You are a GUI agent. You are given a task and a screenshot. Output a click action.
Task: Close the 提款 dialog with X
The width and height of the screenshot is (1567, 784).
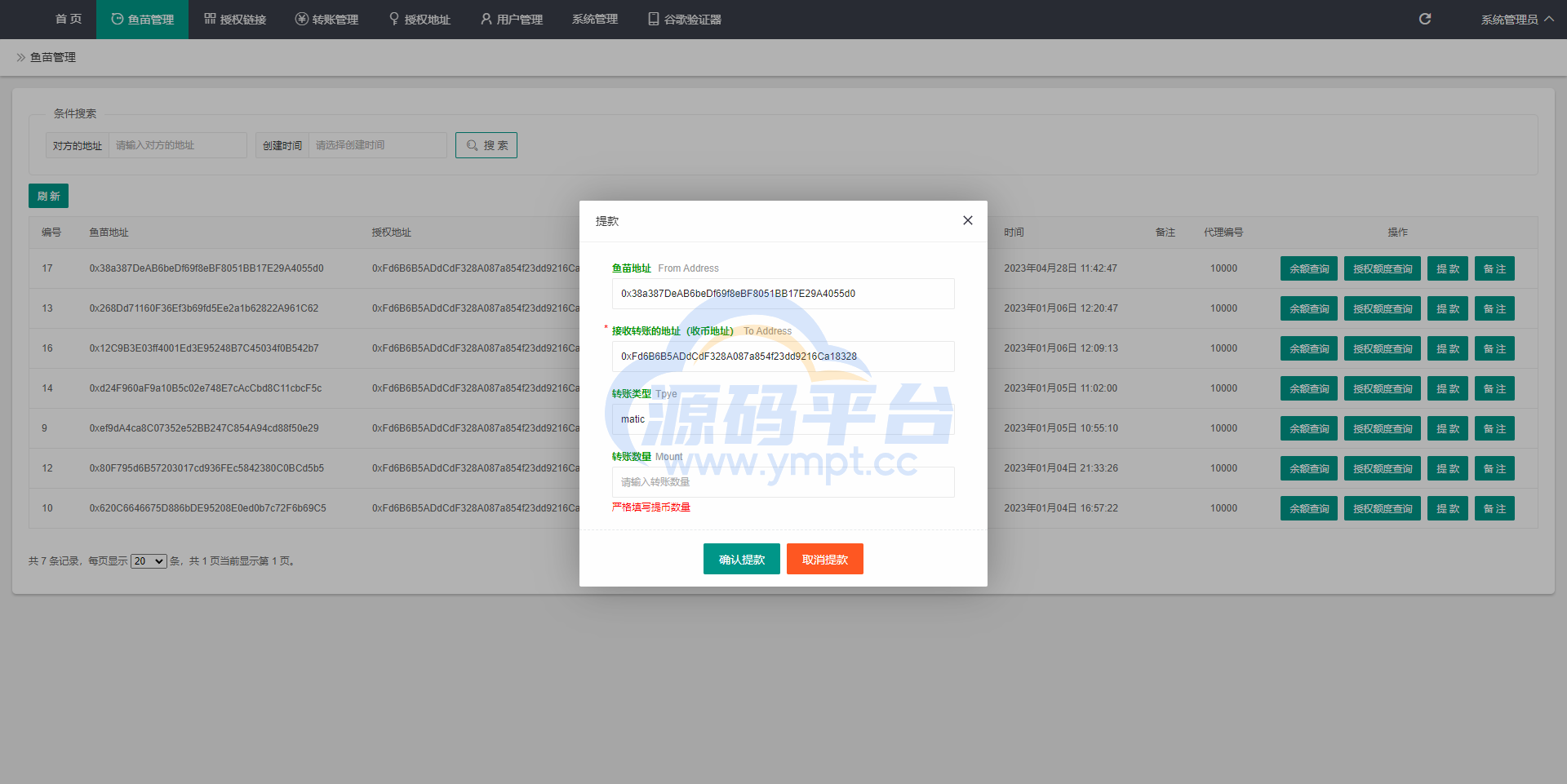967,220
